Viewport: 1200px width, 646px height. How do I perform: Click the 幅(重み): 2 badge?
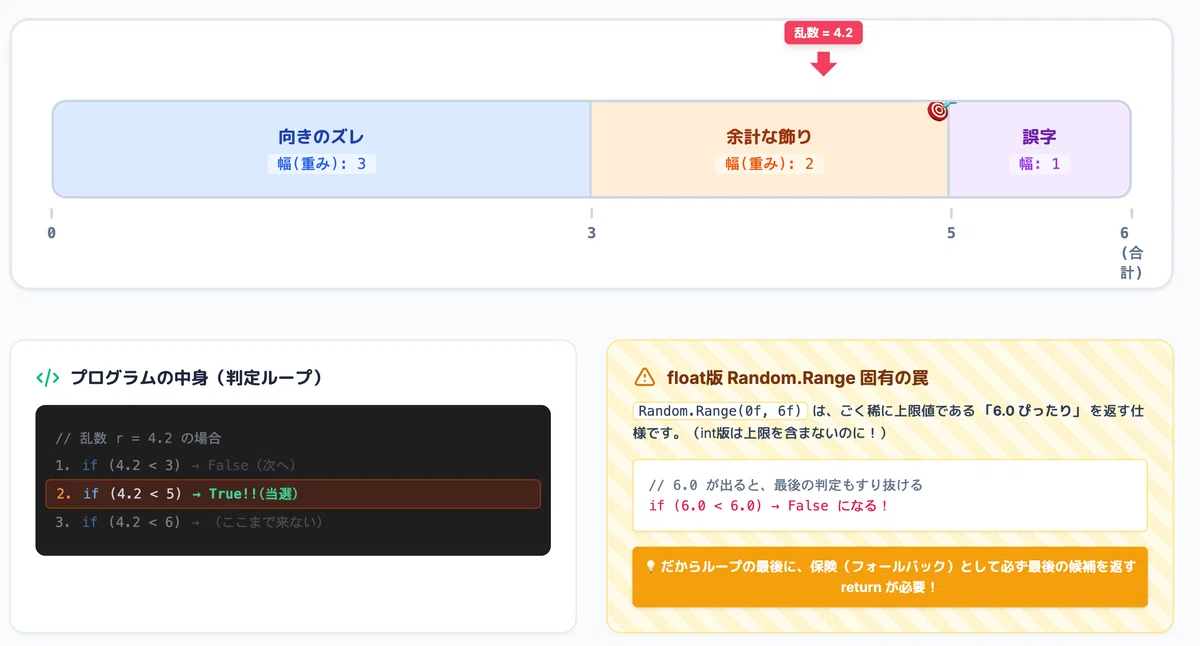[769, 163]
